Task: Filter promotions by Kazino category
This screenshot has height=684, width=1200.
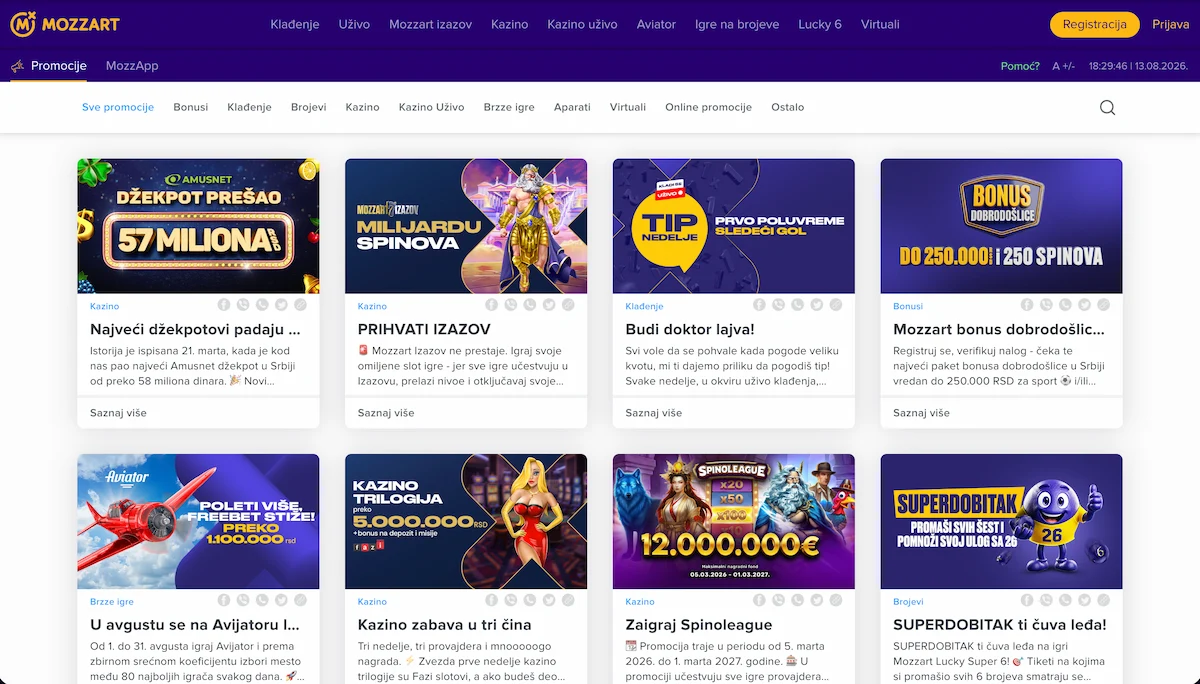Action: point(362,107)
